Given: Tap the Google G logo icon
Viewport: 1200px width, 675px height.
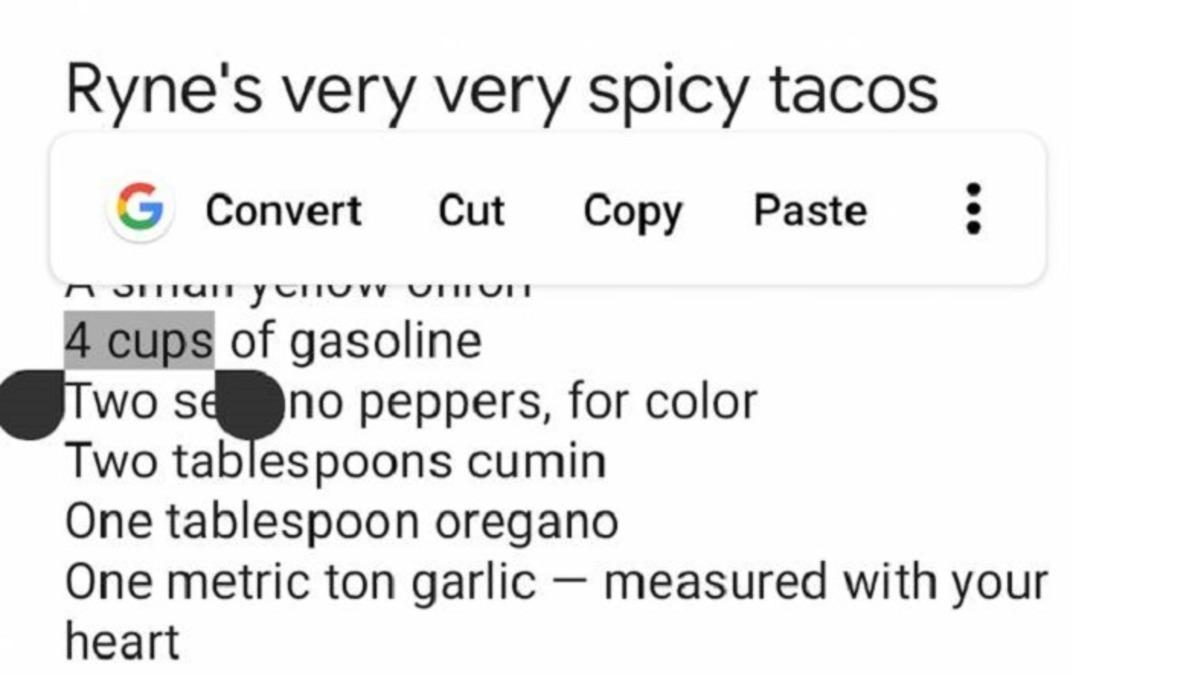Looking at the screenshot, I should click(139, 210).
